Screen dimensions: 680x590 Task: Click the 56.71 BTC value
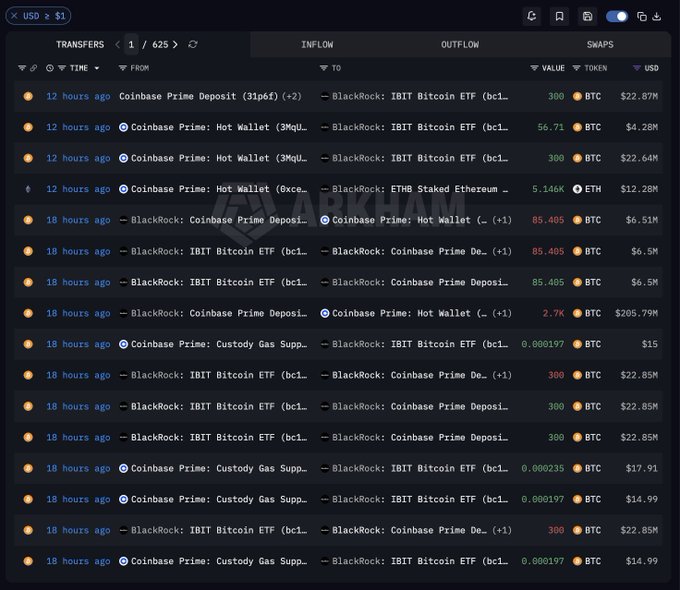point(551,128)
